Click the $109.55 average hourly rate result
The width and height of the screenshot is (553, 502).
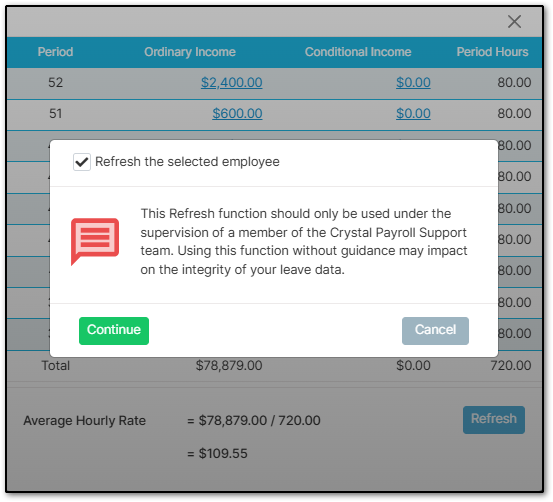(223, 453)
